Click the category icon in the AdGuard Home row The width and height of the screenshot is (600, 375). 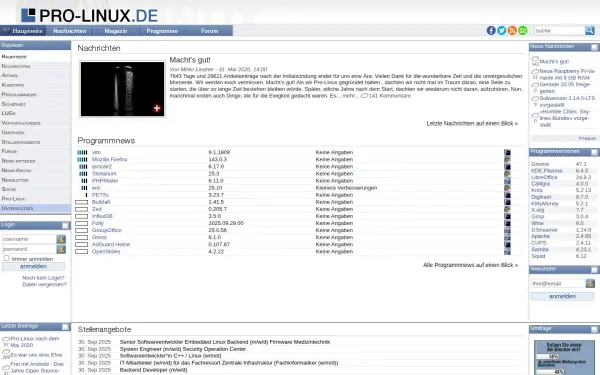507,245
